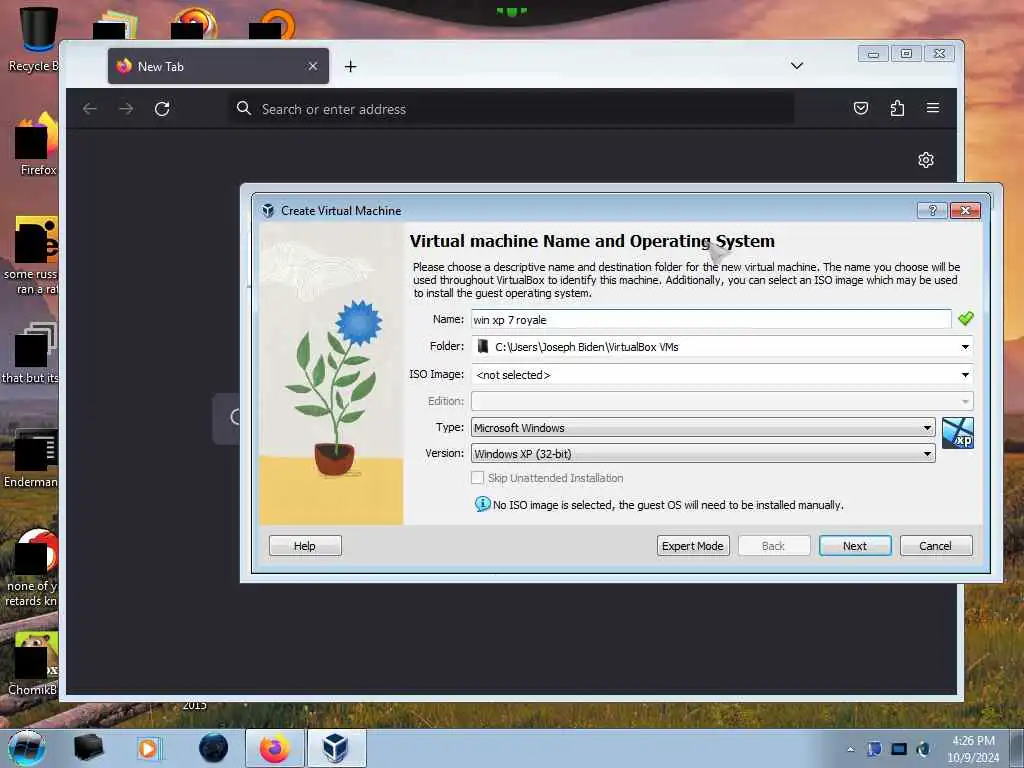Open the Firefox extensions puzzle icon
This screenshot has width=1024, height=768.
point(897,108)
